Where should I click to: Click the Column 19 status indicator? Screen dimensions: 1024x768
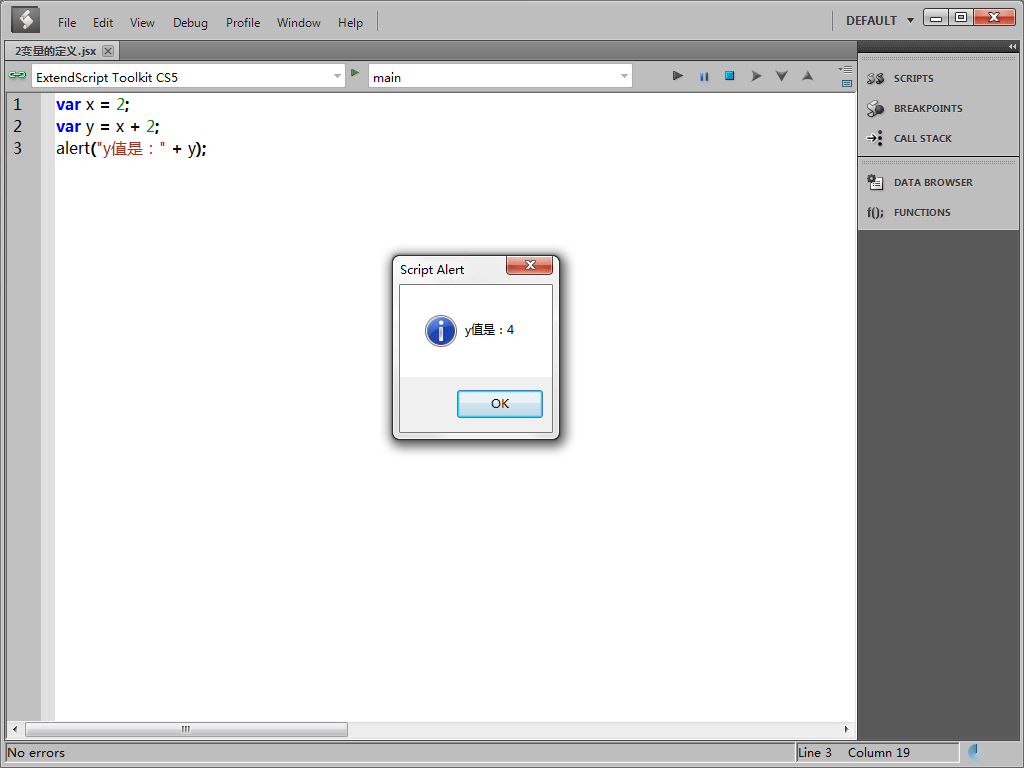pyautogui.click(x=878, y=752)
